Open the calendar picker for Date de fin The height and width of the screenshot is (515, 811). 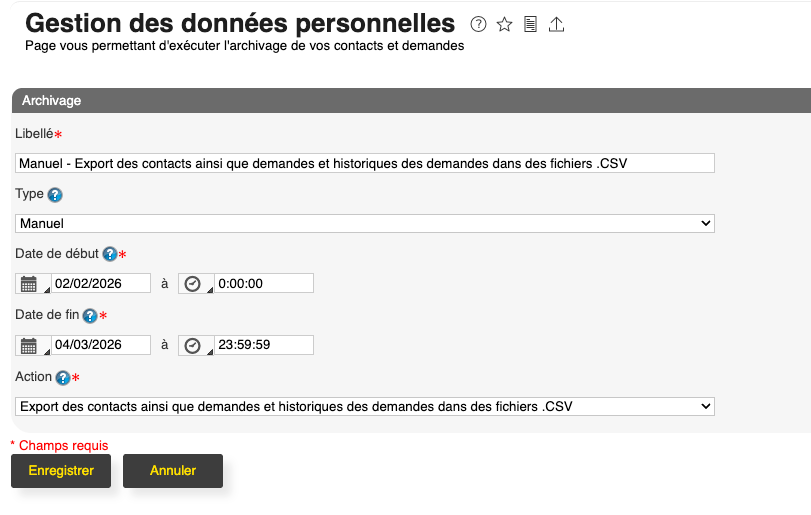point(30,346)
